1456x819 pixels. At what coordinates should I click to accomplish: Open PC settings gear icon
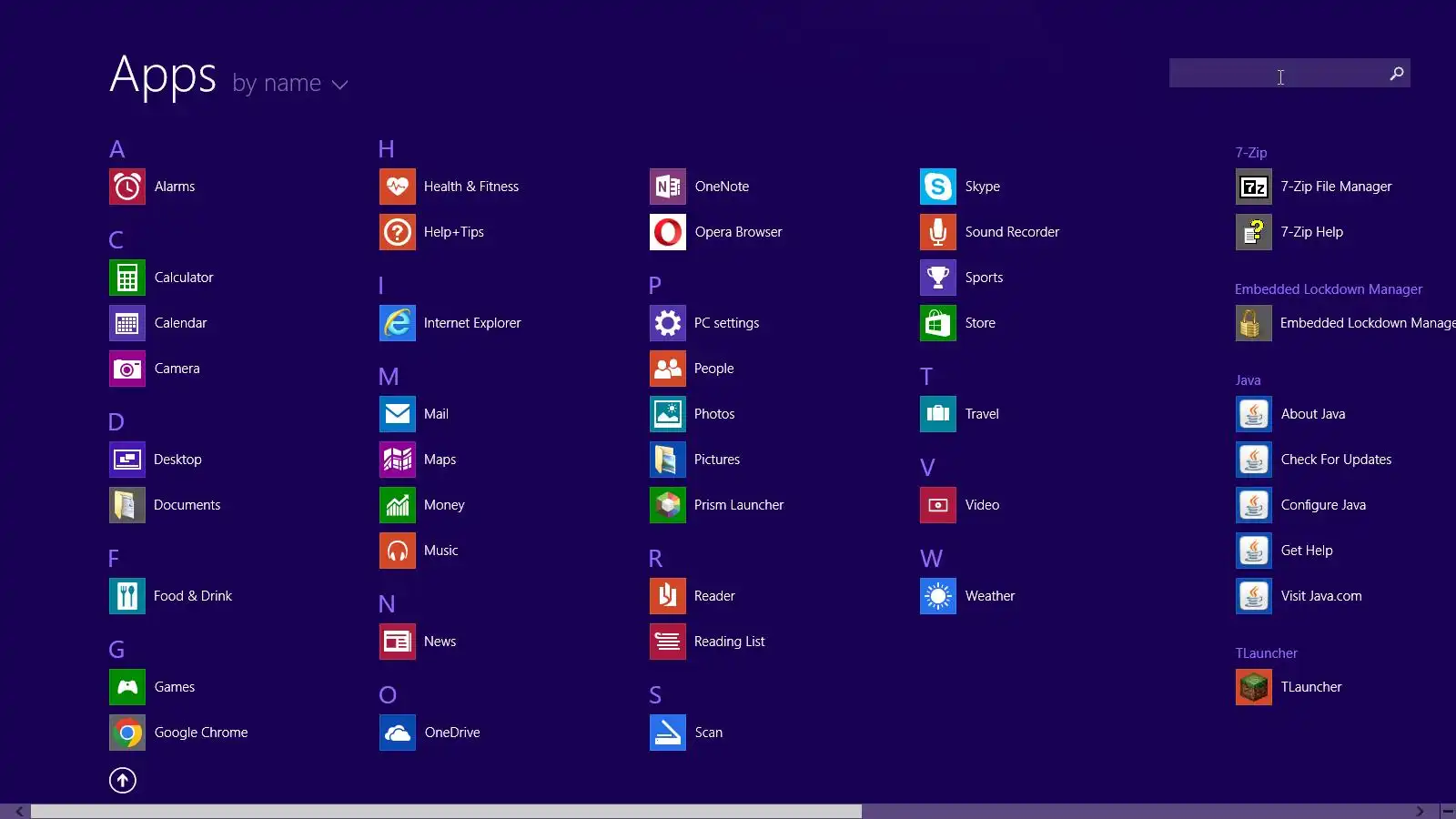(668, 323)
